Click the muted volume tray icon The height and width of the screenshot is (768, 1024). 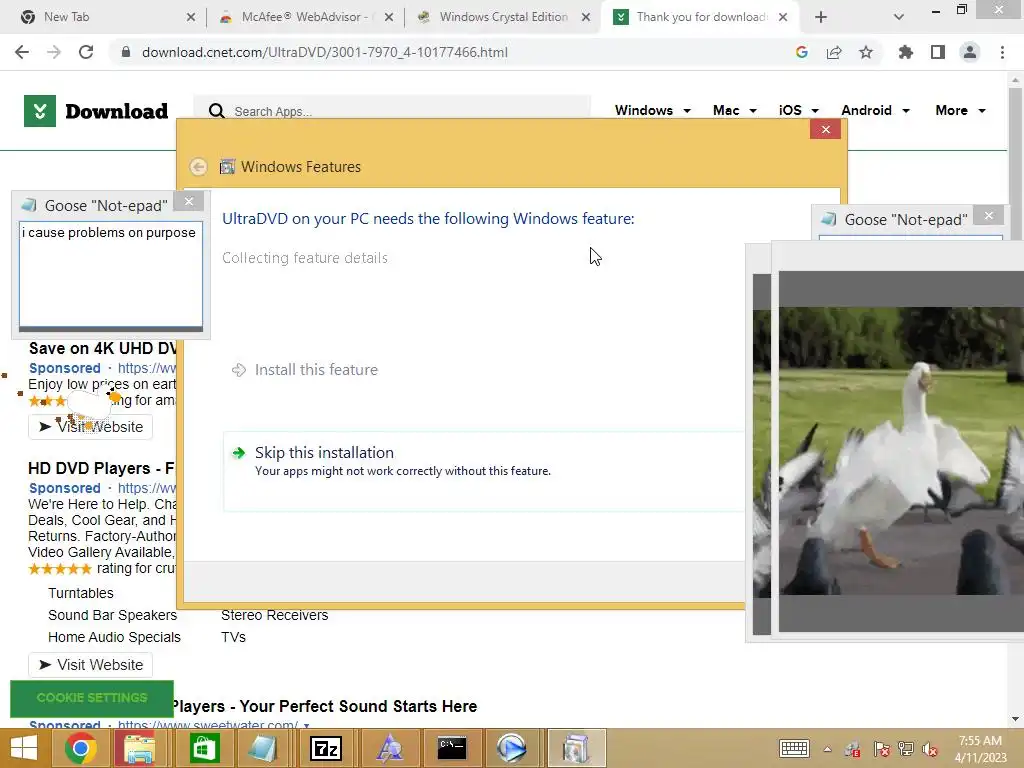[931, 750]
